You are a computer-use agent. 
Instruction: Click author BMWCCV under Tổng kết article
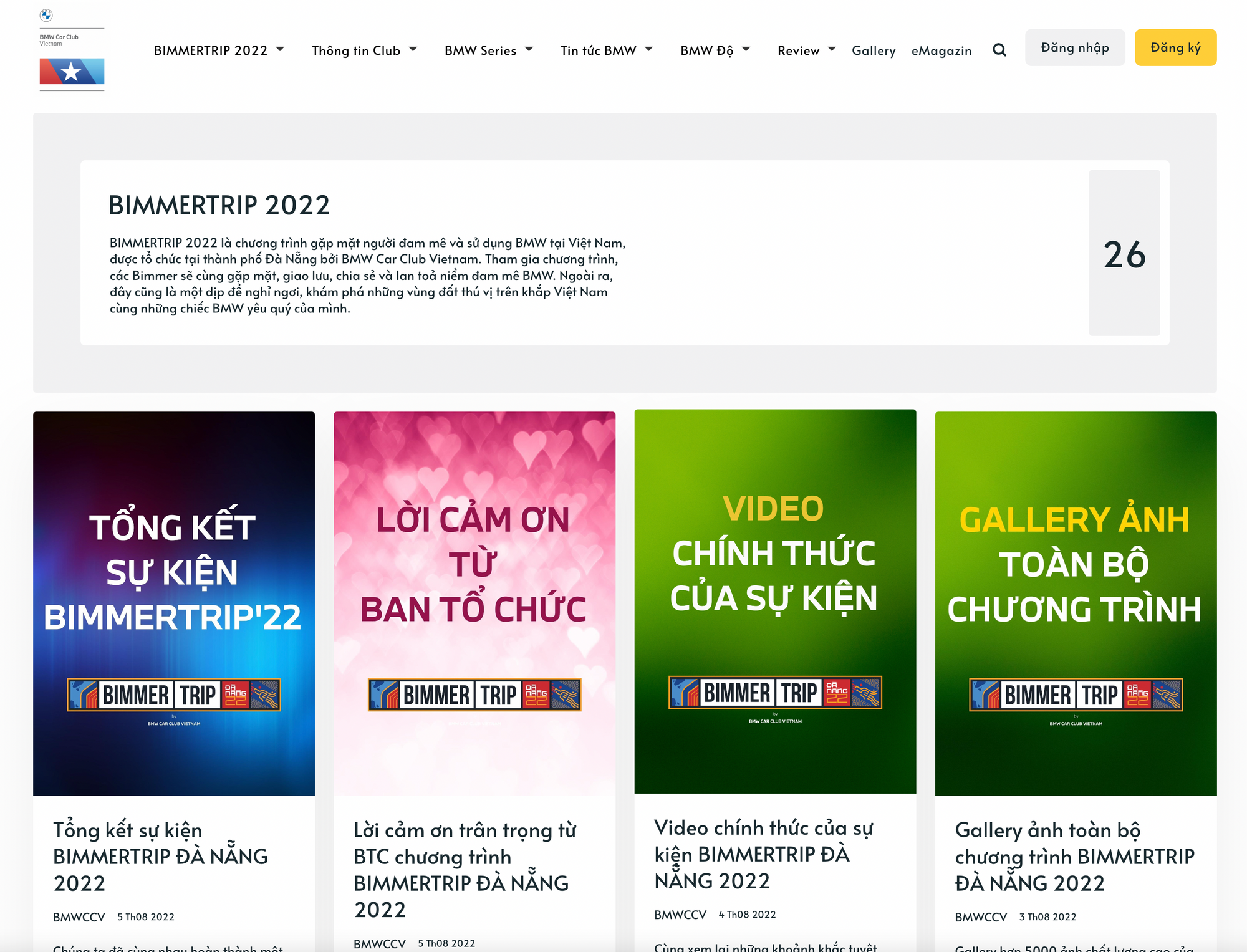click(x=79, y=917)
